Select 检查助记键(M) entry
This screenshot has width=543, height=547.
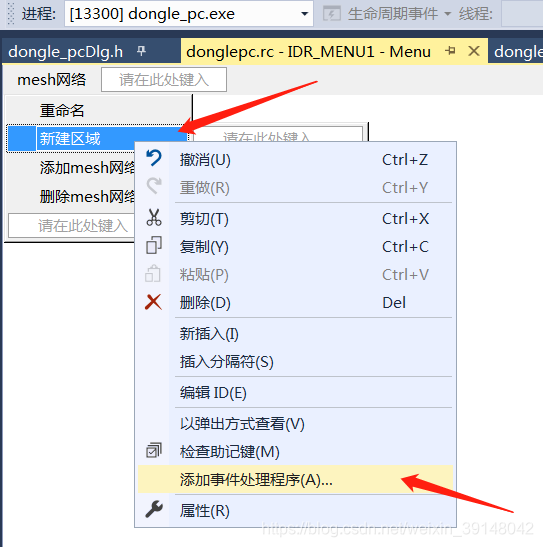coord(295,452)
